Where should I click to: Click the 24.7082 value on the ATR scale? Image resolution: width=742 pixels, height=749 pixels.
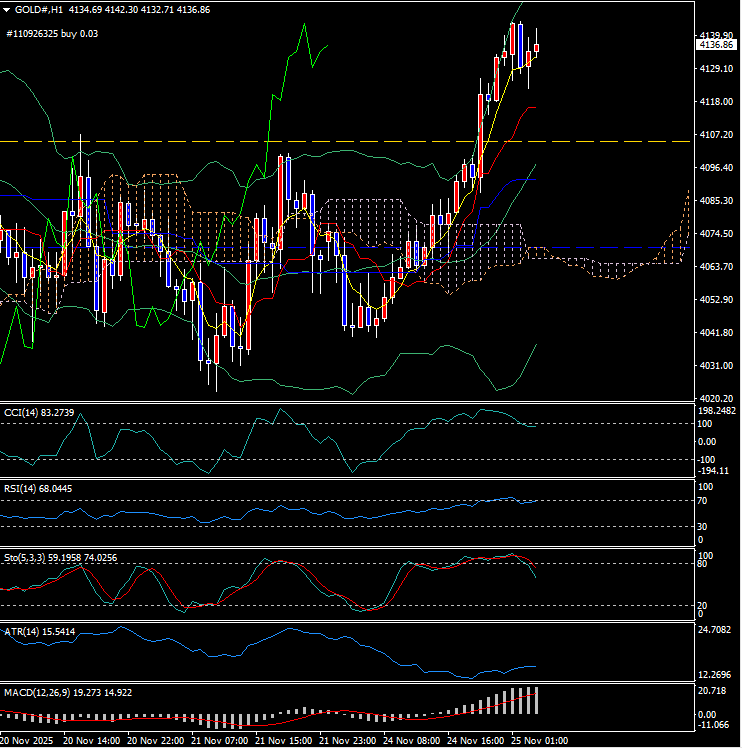pyautogui.click(x=717, y=631)
